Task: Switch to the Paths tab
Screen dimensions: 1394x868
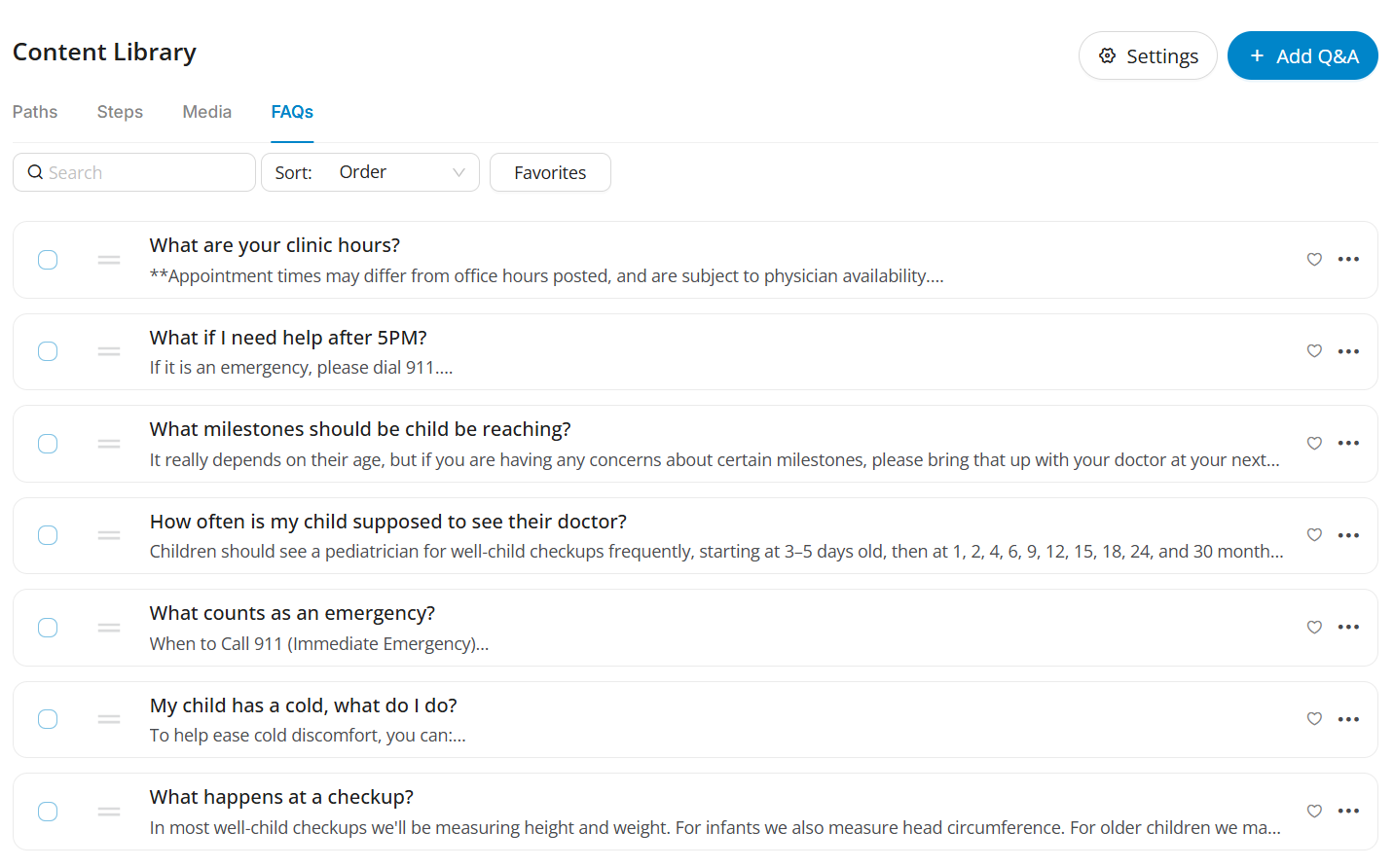Action: (35, 112)
